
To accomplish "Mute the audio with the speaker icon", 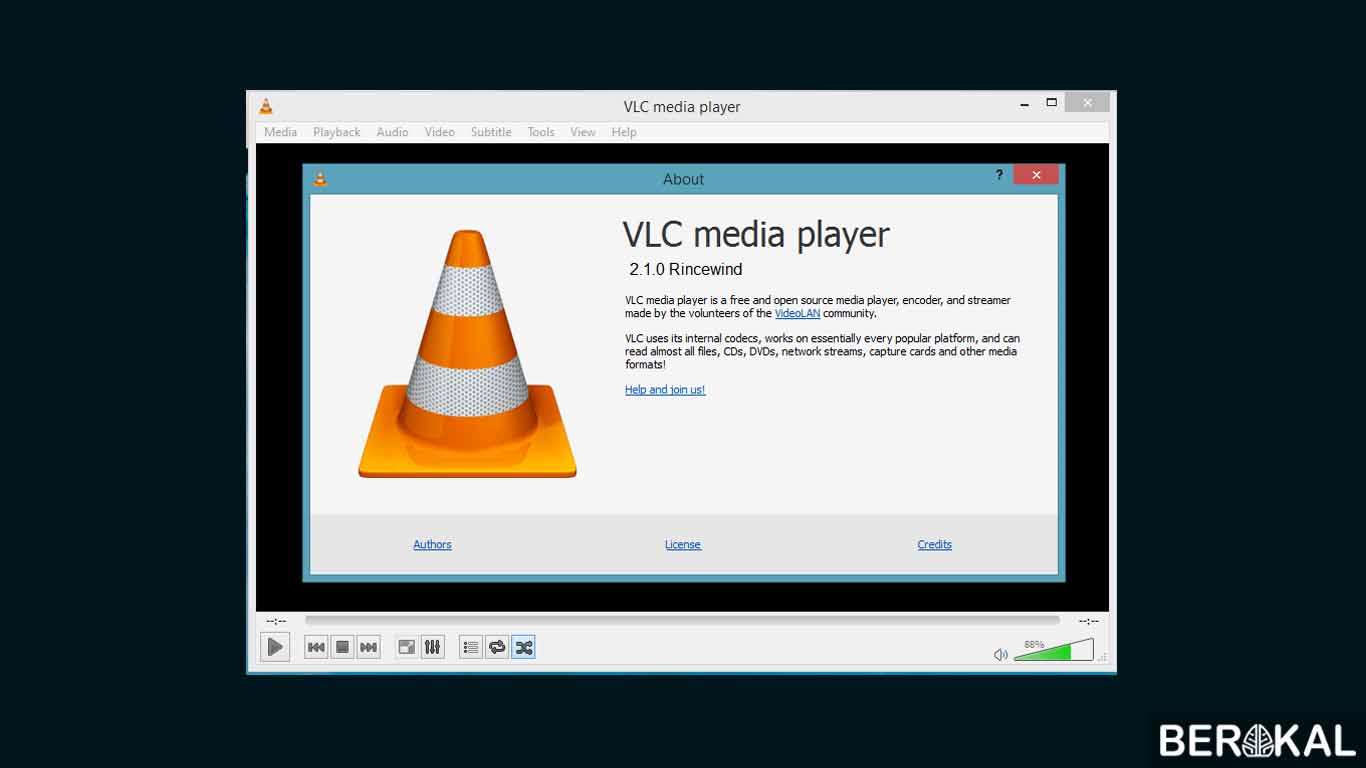I will pyautogui.click(x=1000, y=653).
